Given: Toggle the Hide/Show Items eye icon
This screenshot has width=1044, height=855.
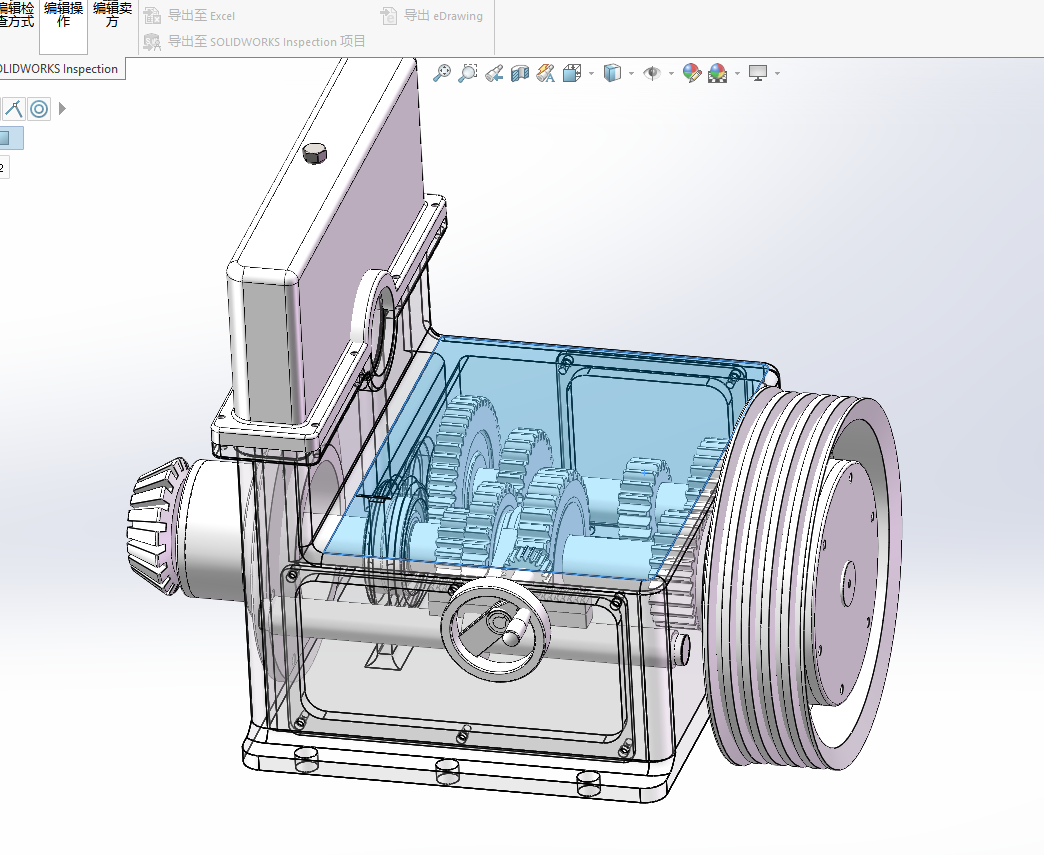Looking at the screenshot, I should click(652, 73).
